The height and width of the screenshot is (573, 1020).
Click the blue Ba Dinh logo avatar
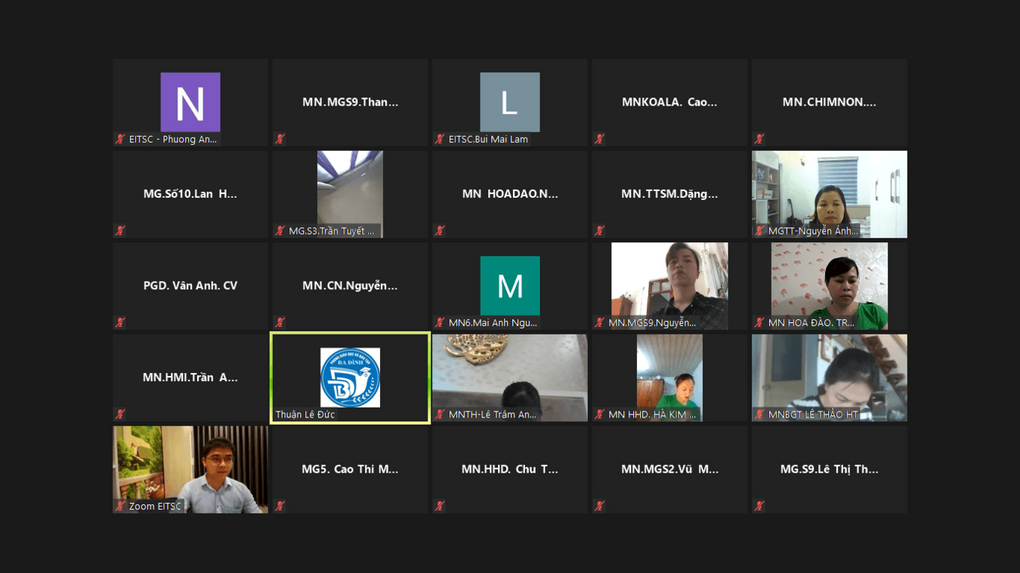(350, 377)
